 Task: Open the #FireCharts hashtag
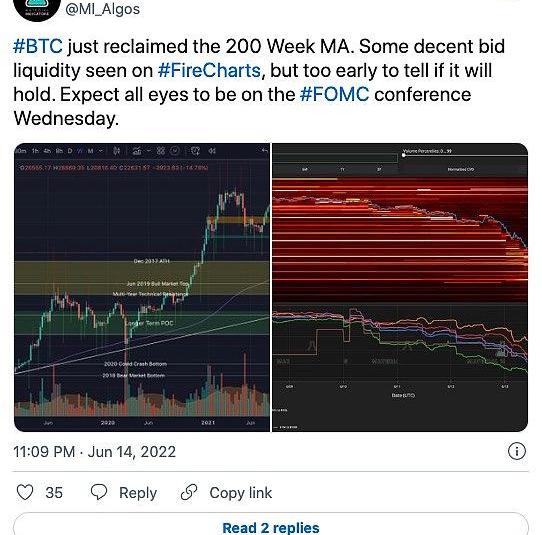[209, 71]
